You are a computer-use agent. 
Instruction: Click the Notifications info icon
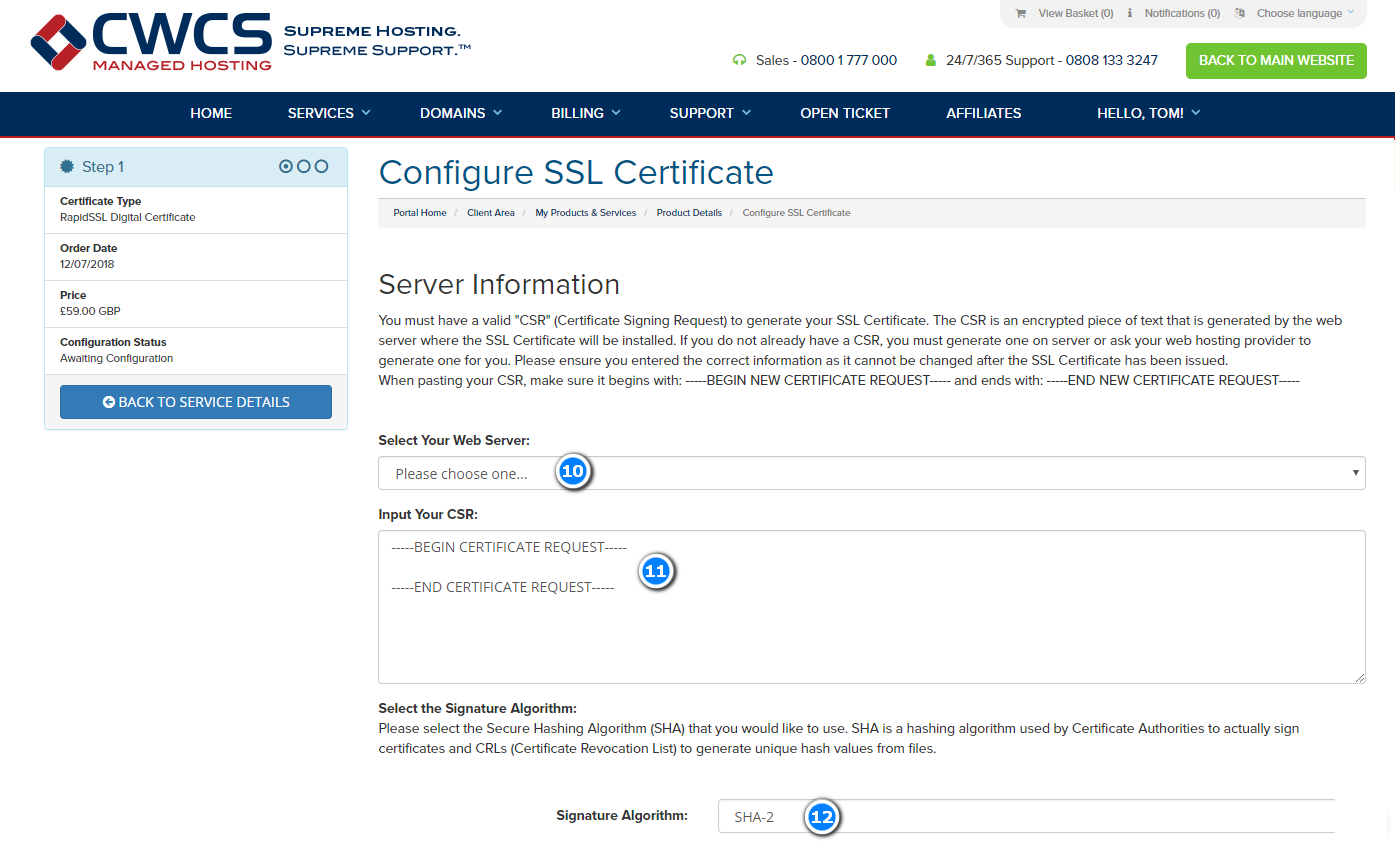1130,14
